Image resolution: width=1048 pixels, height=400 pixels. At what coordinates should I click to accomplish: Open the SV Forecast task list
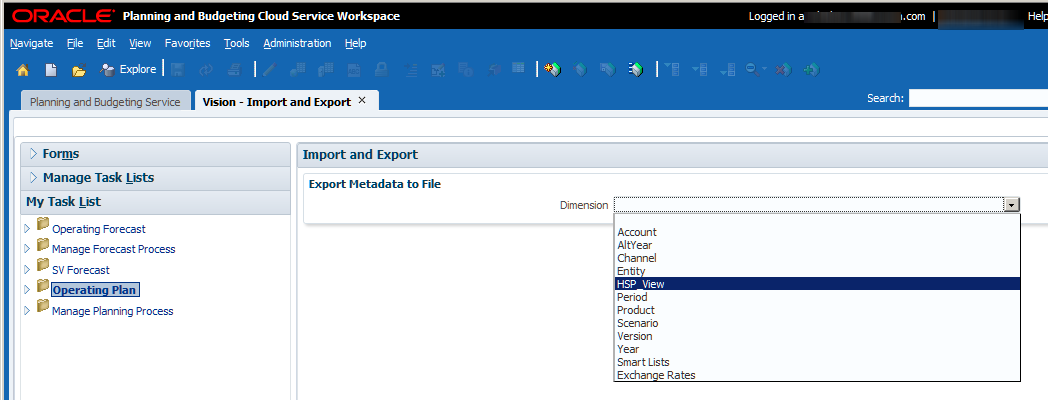81,270
